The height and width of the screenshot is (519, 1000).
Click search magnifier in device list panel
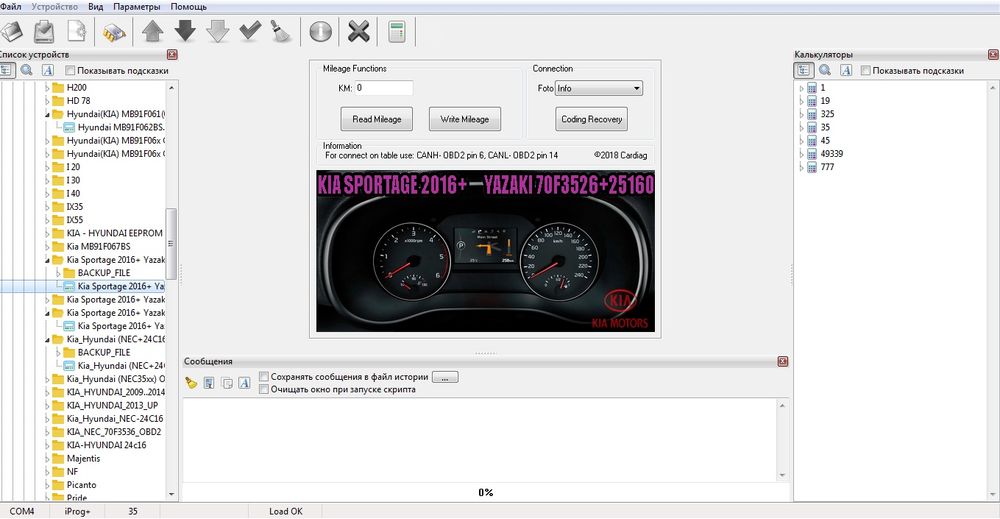pos(26,70)
